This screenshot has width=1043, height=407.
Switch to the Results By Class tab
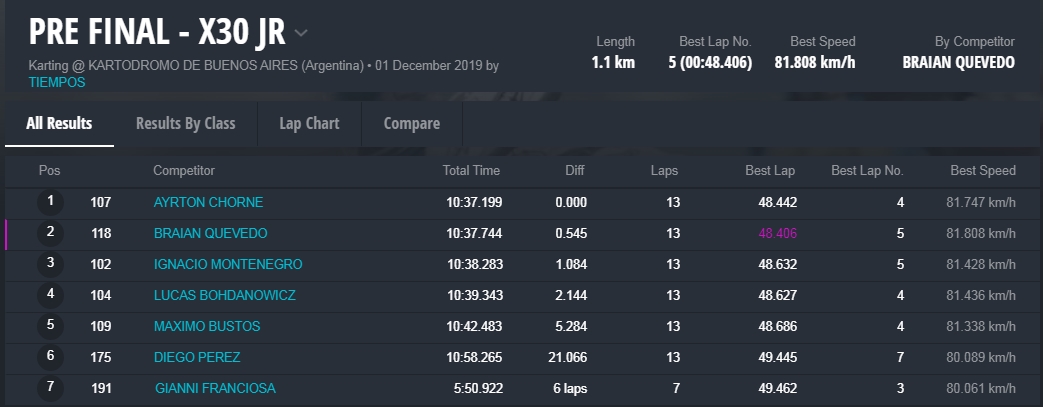tap(185, 124)
